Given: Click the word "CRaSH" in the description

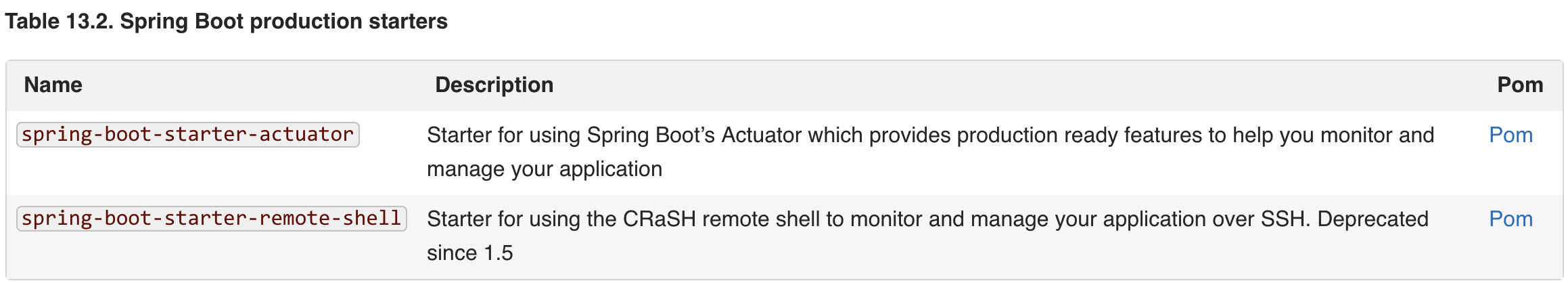Looking at the screenshot, I should pyautogui.click(x=659, y=219).
